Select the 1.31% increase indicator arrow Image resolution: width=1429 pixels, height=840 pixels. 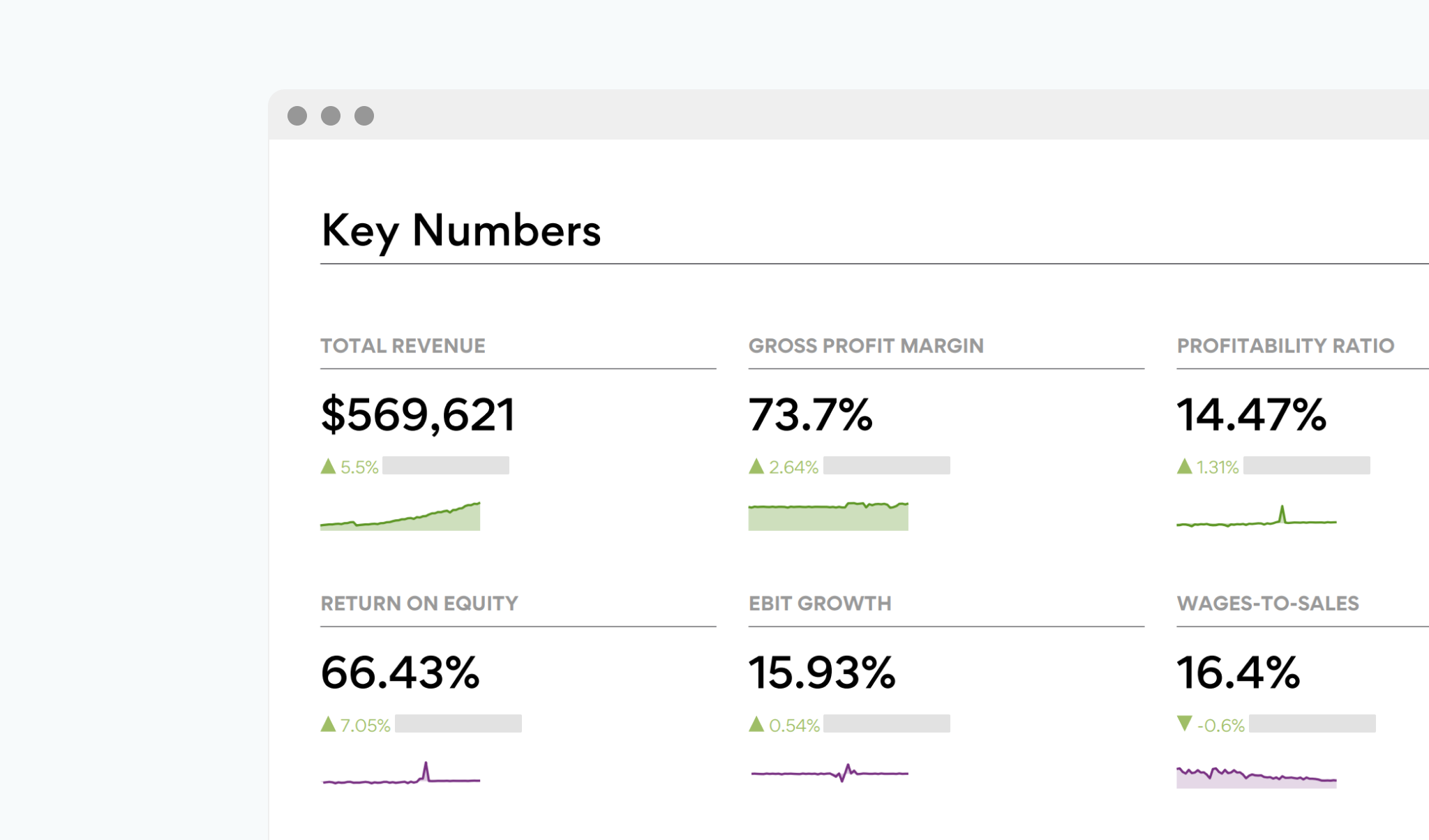(x=1185, y=465)
